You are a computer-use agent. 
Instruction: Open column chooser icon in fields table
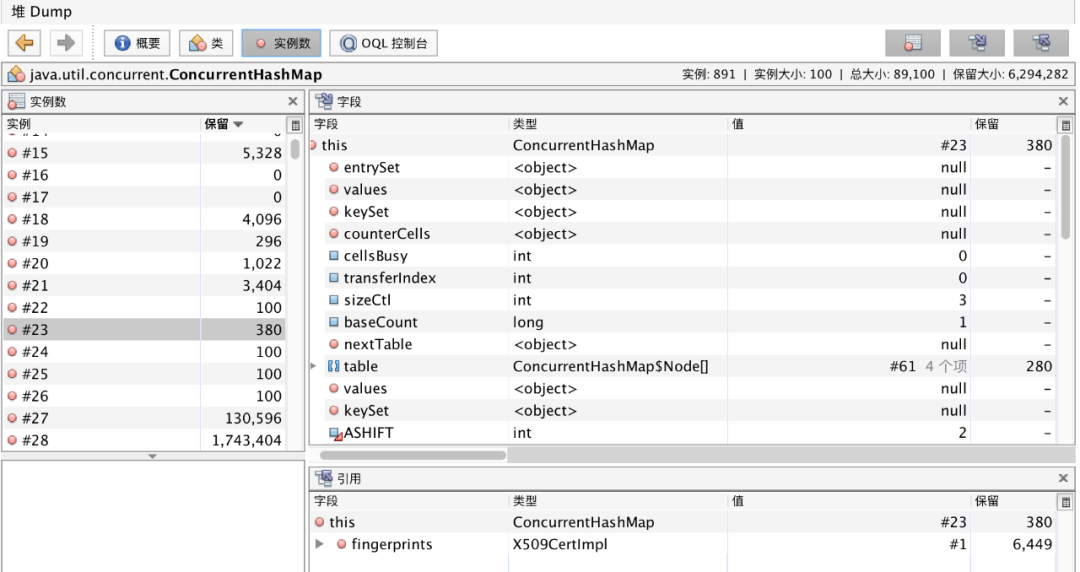(1065, 125)
